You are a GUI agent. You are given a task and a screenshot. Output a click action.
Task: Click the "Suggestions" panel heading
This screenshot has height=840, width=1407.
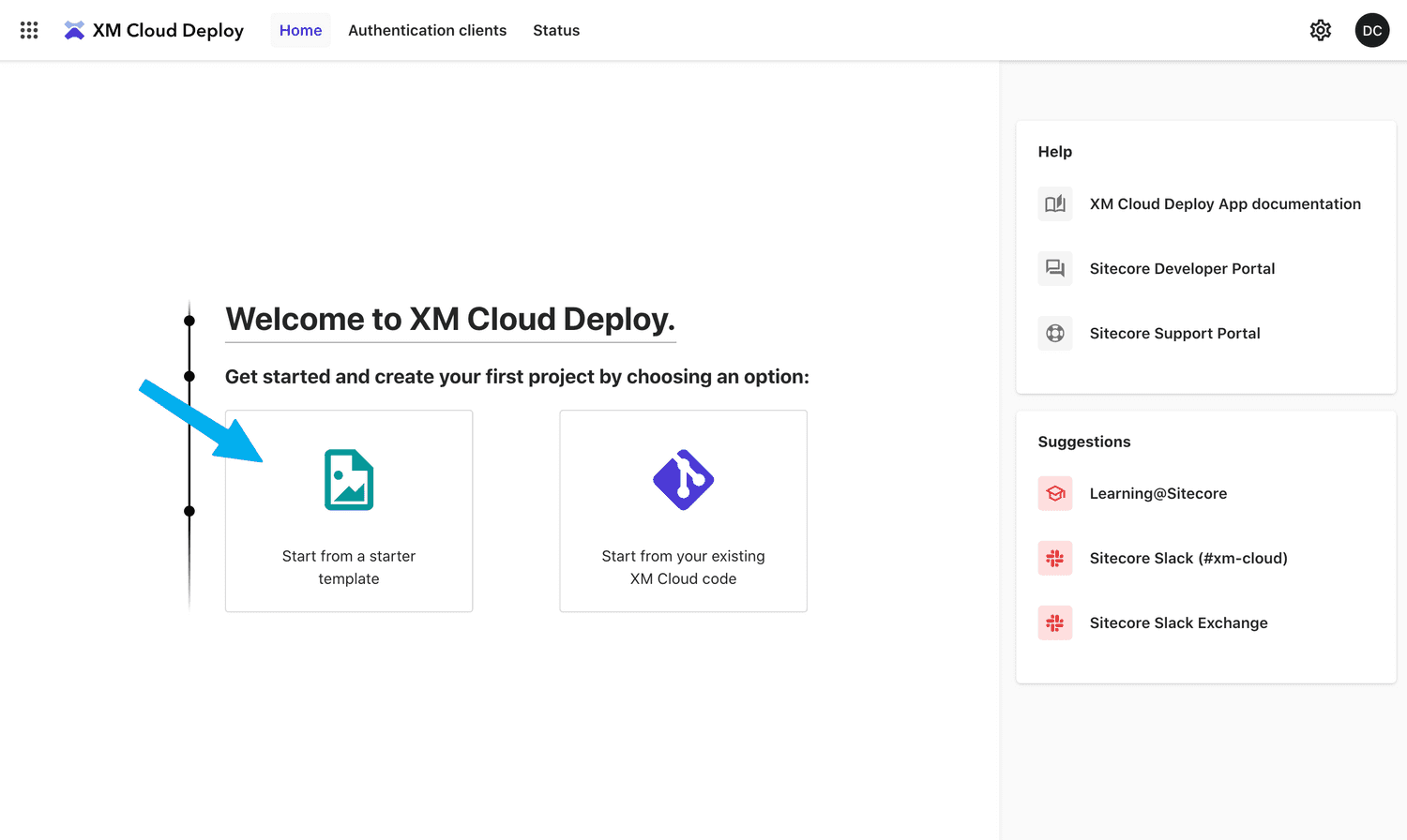pyautogui.click(x=1083, y=442)
